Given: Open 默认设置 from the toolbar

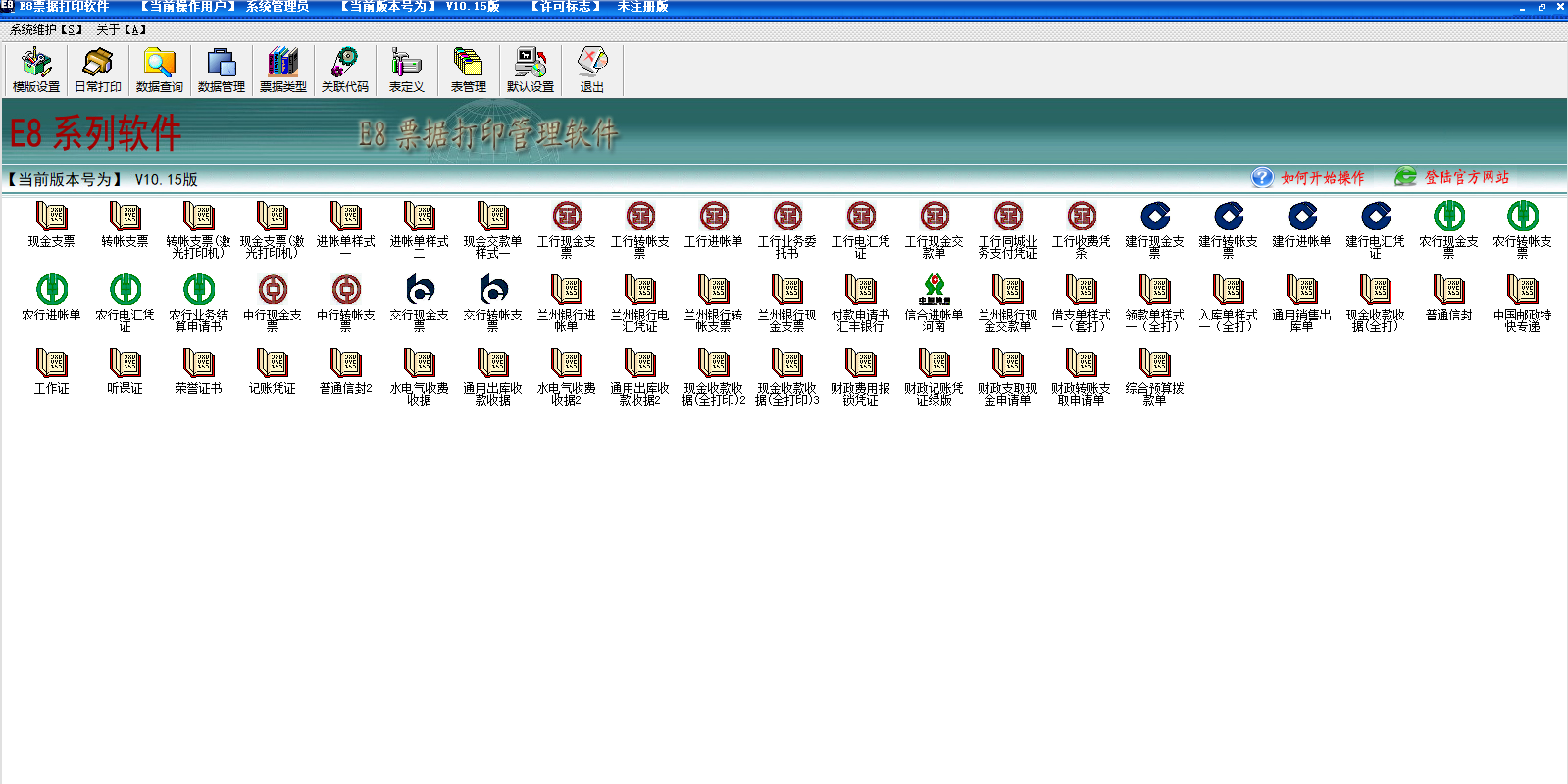Looking at the screenshot, I should click(x=531, y=70).
